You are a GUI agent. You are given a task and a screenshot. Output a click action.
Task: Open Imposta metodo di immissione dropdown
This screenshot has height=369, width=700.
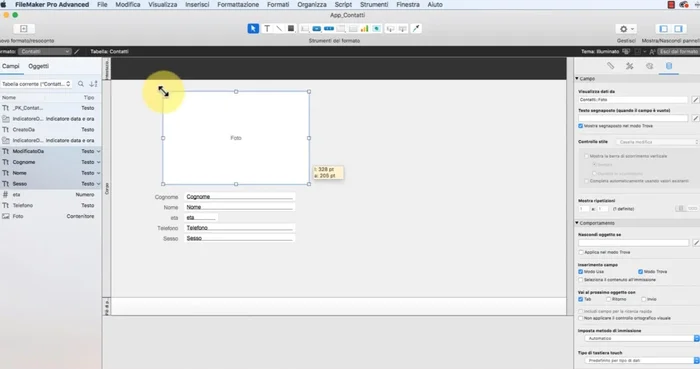642,338
